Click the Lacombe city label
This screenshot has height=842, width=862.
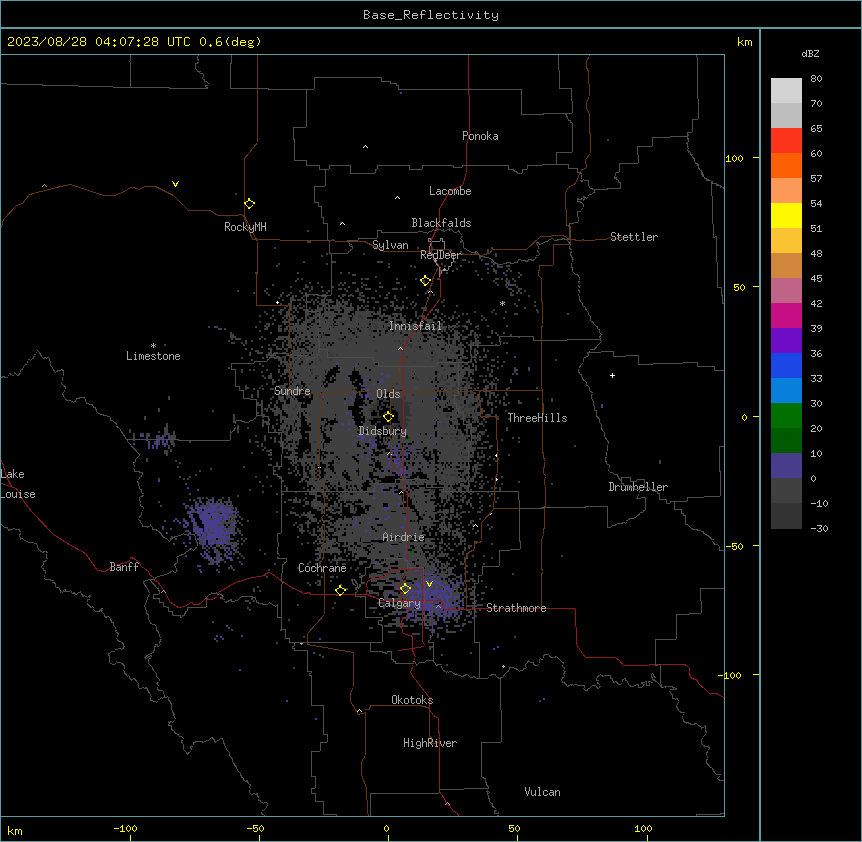450,191
